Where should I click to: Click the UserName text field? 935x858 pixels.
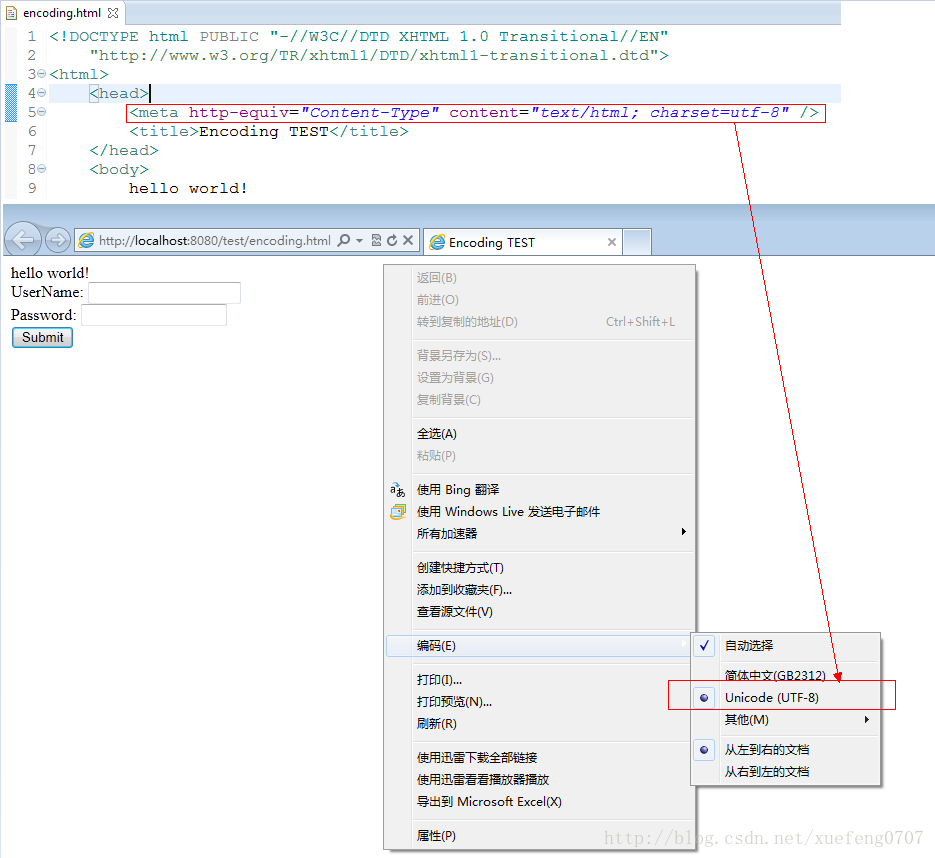(x=165, y=293)
